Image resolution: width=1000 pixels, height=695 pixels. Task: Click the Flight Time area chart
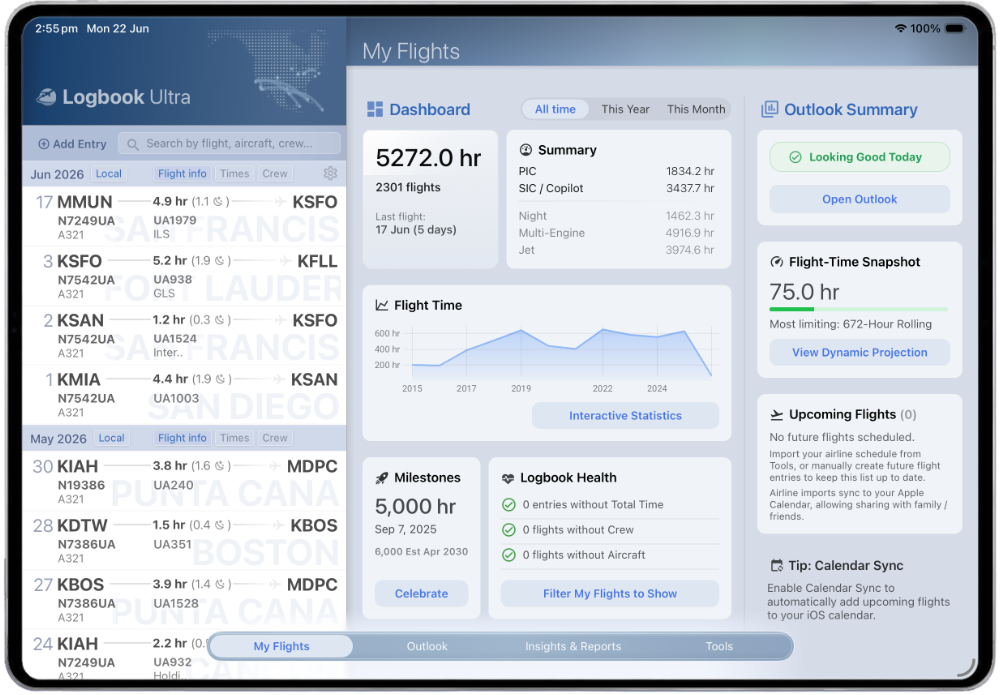[x=561, y=353]
